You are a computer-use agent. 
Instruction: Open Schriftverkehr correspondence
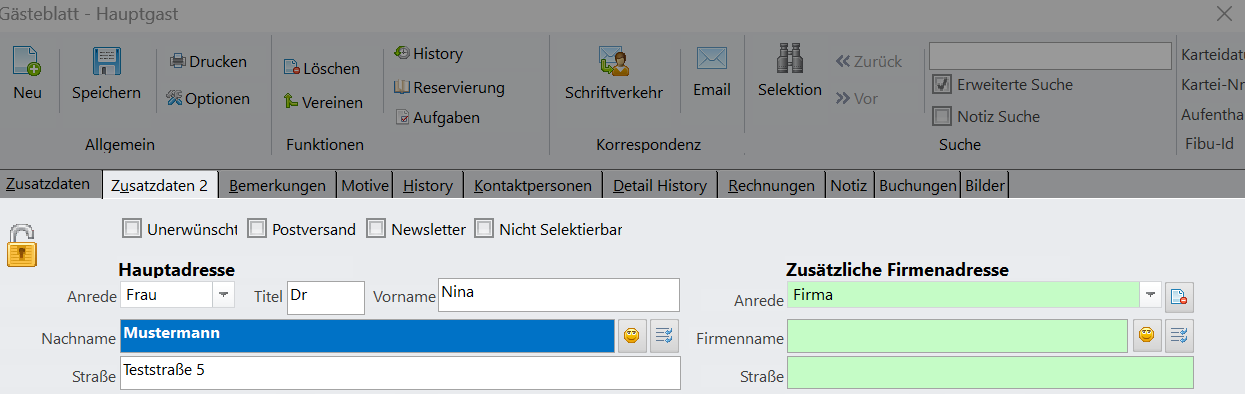pos(613,73)
